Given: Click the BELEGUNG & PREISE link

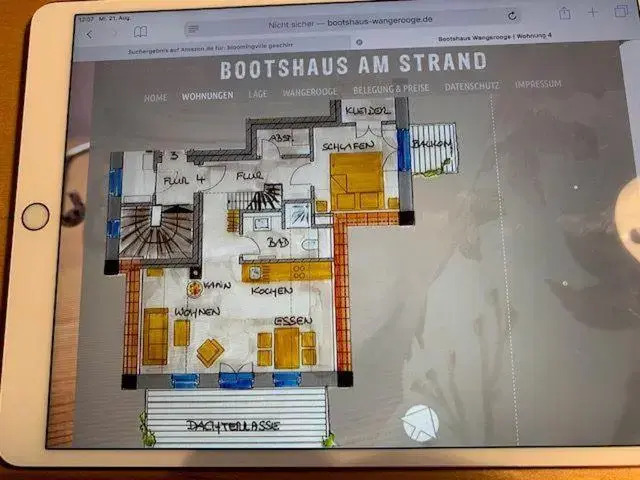Looking at the screenshot, I should [x=392, y=89].
